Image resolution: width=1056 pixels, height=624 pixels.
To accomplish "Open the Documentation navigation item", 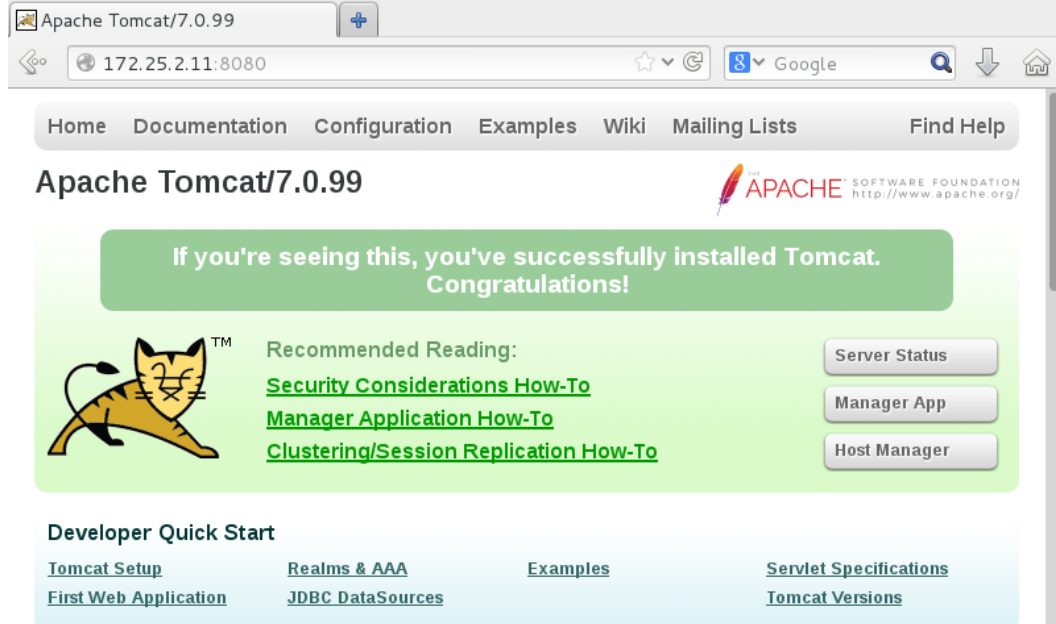I will click(210, 127).
